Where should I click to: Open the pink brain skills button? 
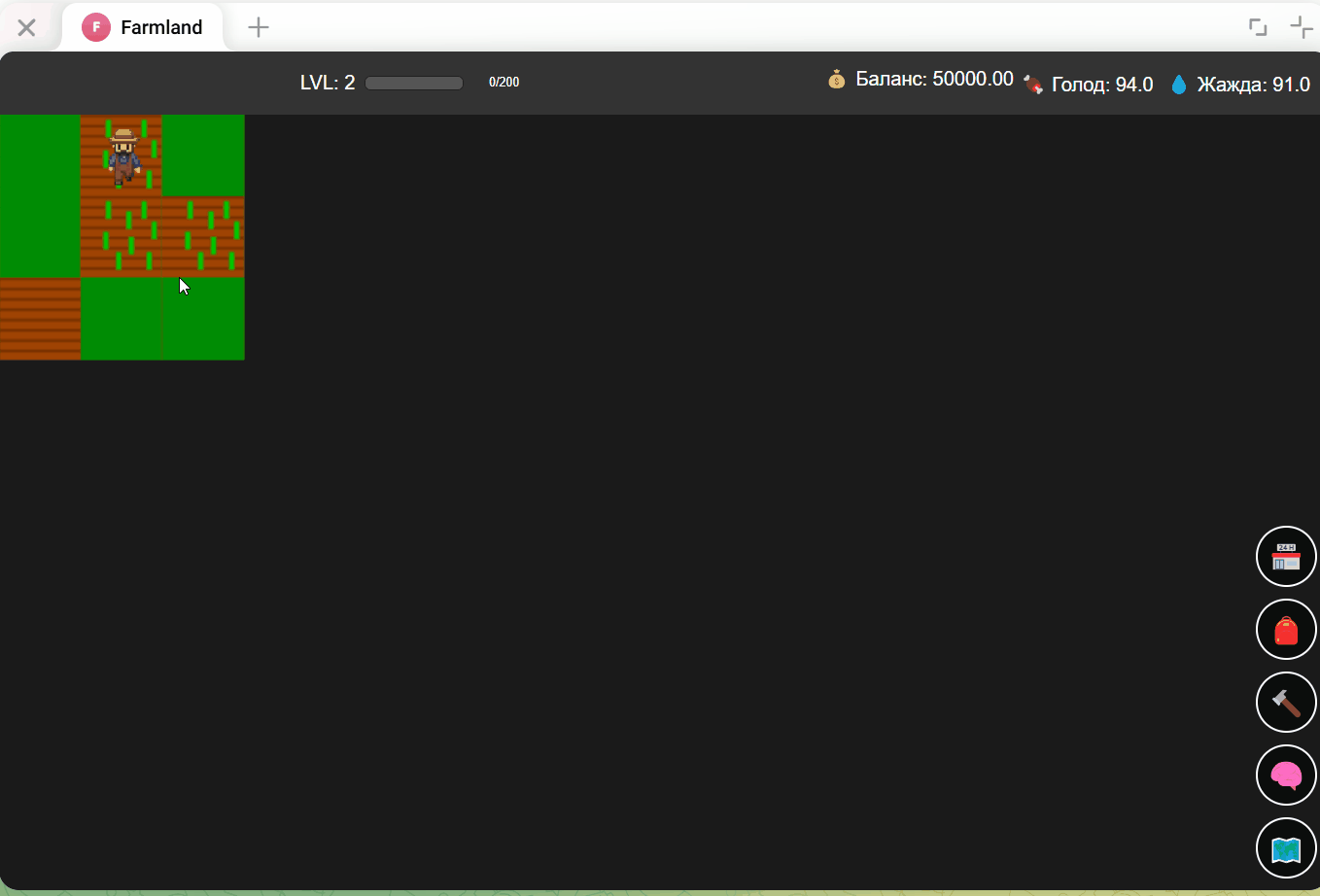tap(1286, 775)
